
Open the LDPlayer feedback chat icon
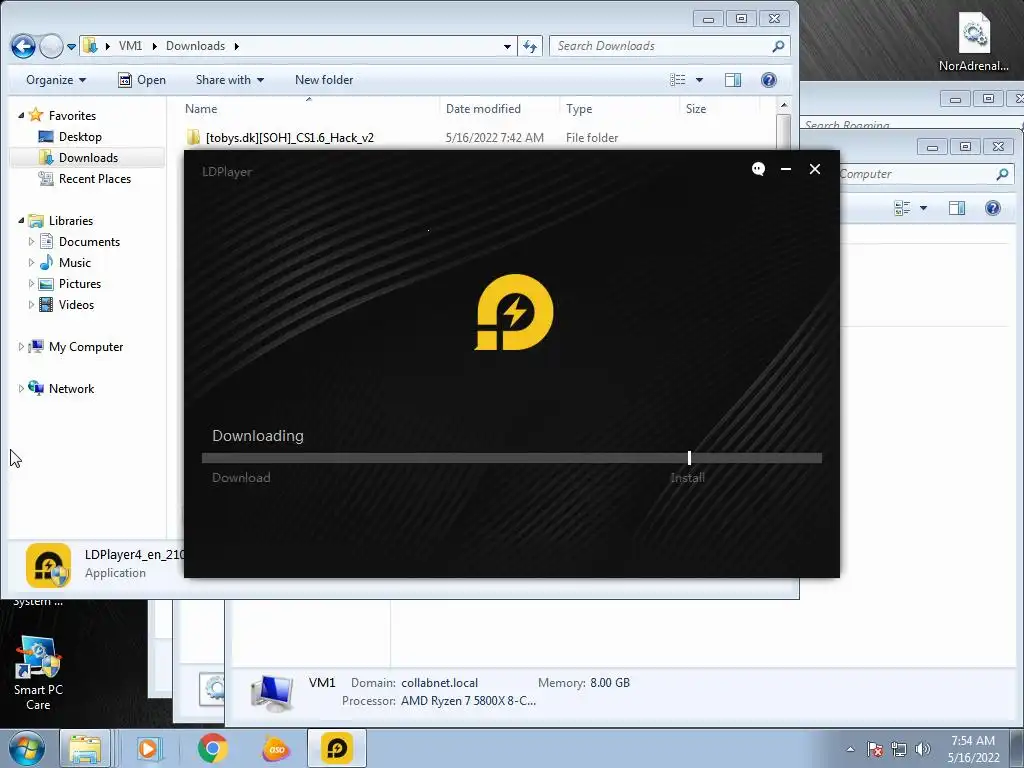(x=758, y=169)
